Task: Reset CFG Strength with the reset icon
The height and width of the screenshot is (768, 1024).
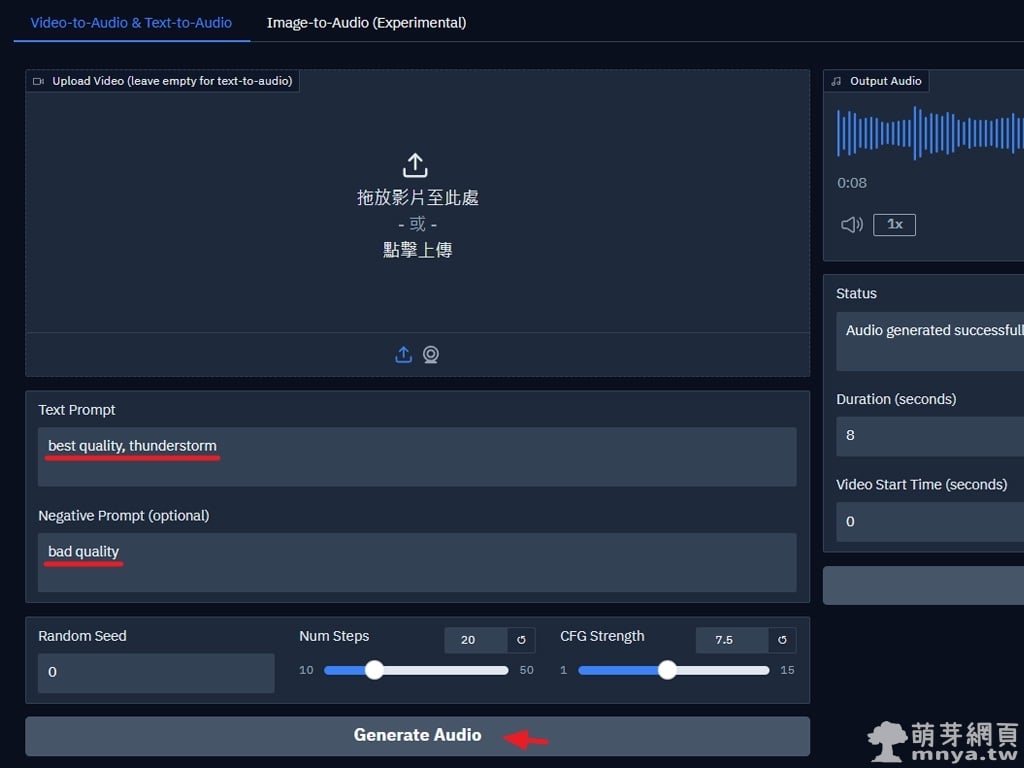Action: tap(782, 640)
